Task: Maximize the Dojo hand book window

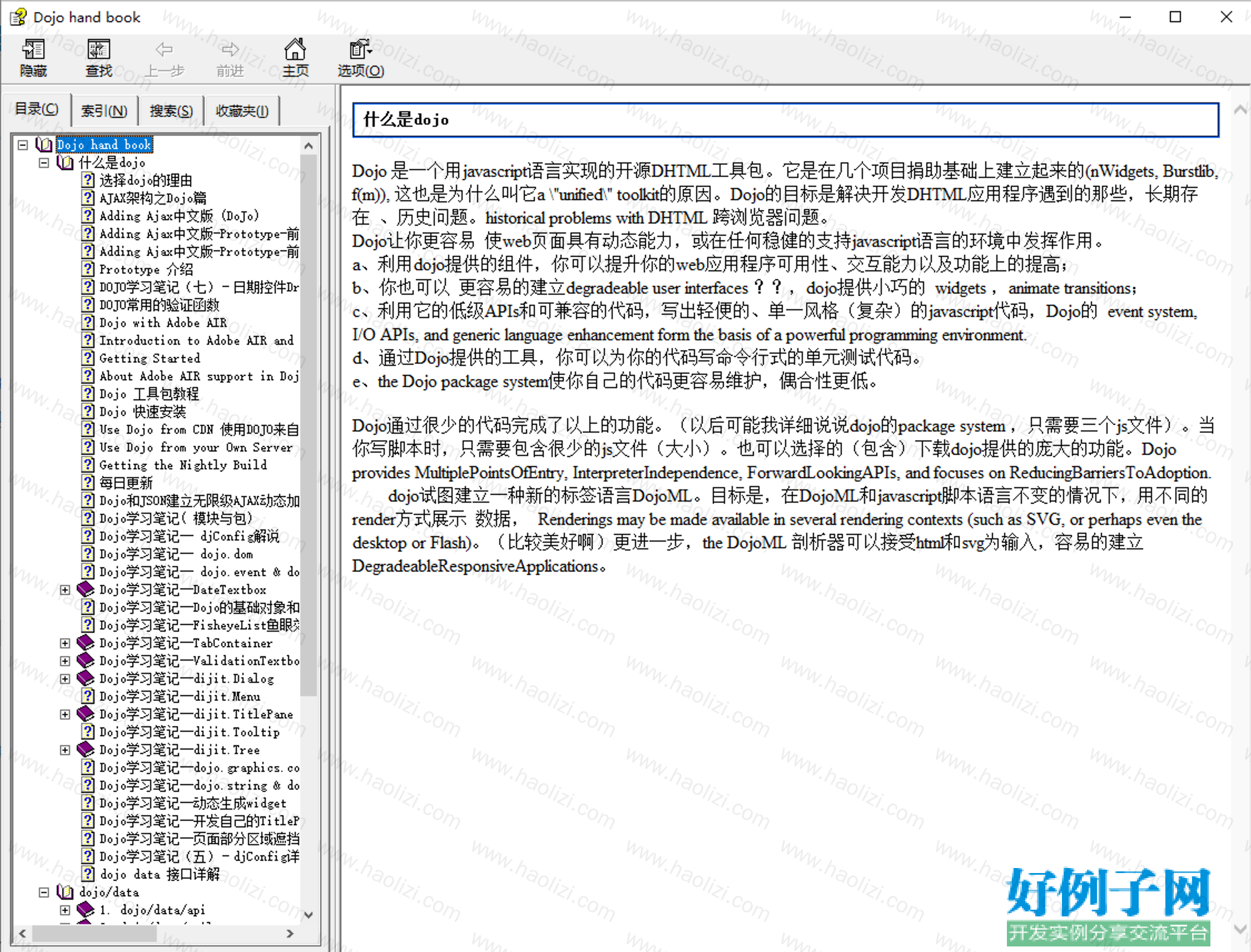Action: 1175,17
